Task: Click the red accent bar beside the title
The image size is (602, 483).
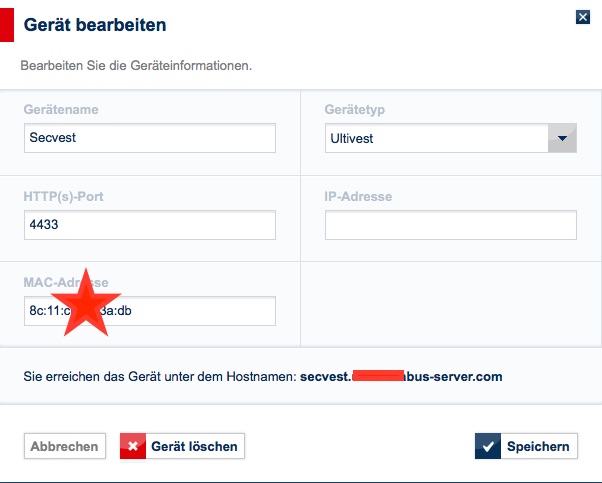Action: click(x=6, y=24)
